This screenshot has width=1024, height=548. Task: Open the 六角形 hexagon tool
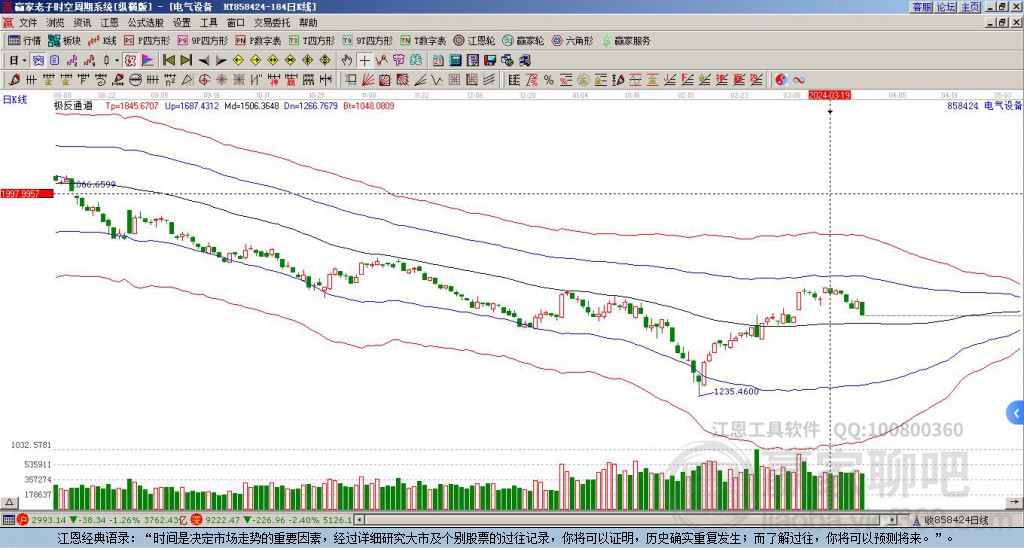click(x=573, y=41)
